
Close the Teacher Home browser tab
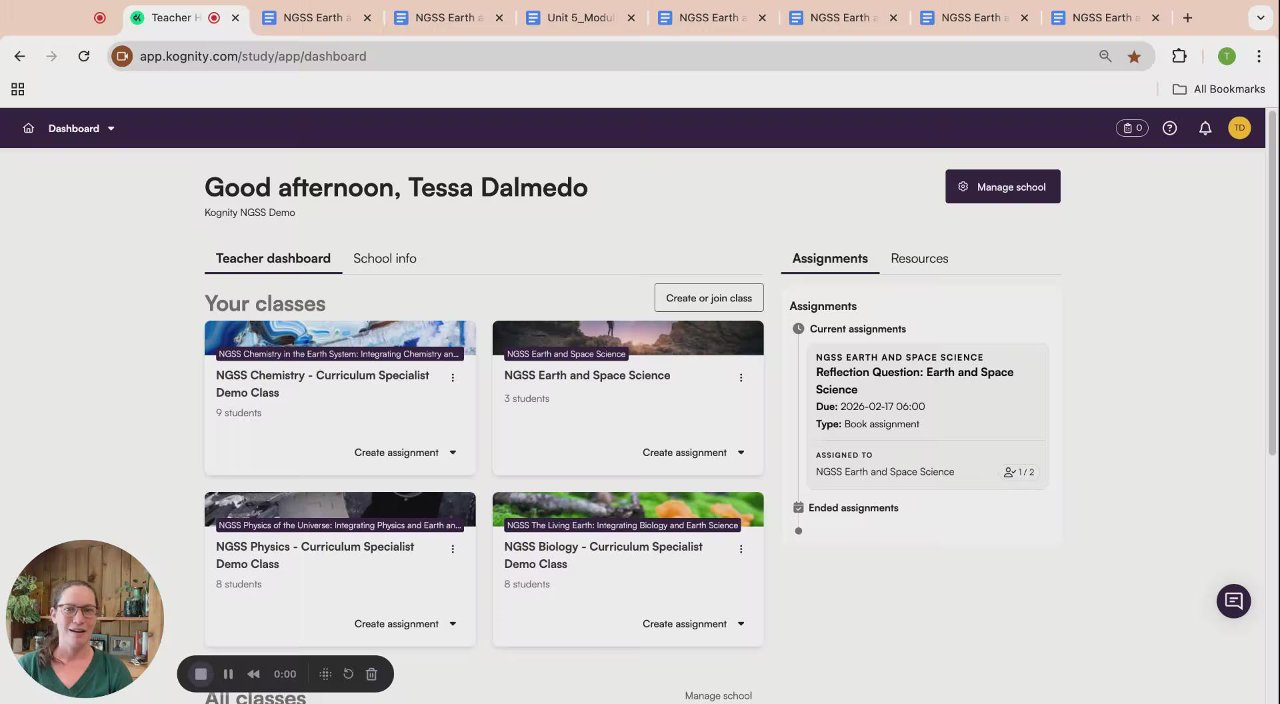coord(235,17)
